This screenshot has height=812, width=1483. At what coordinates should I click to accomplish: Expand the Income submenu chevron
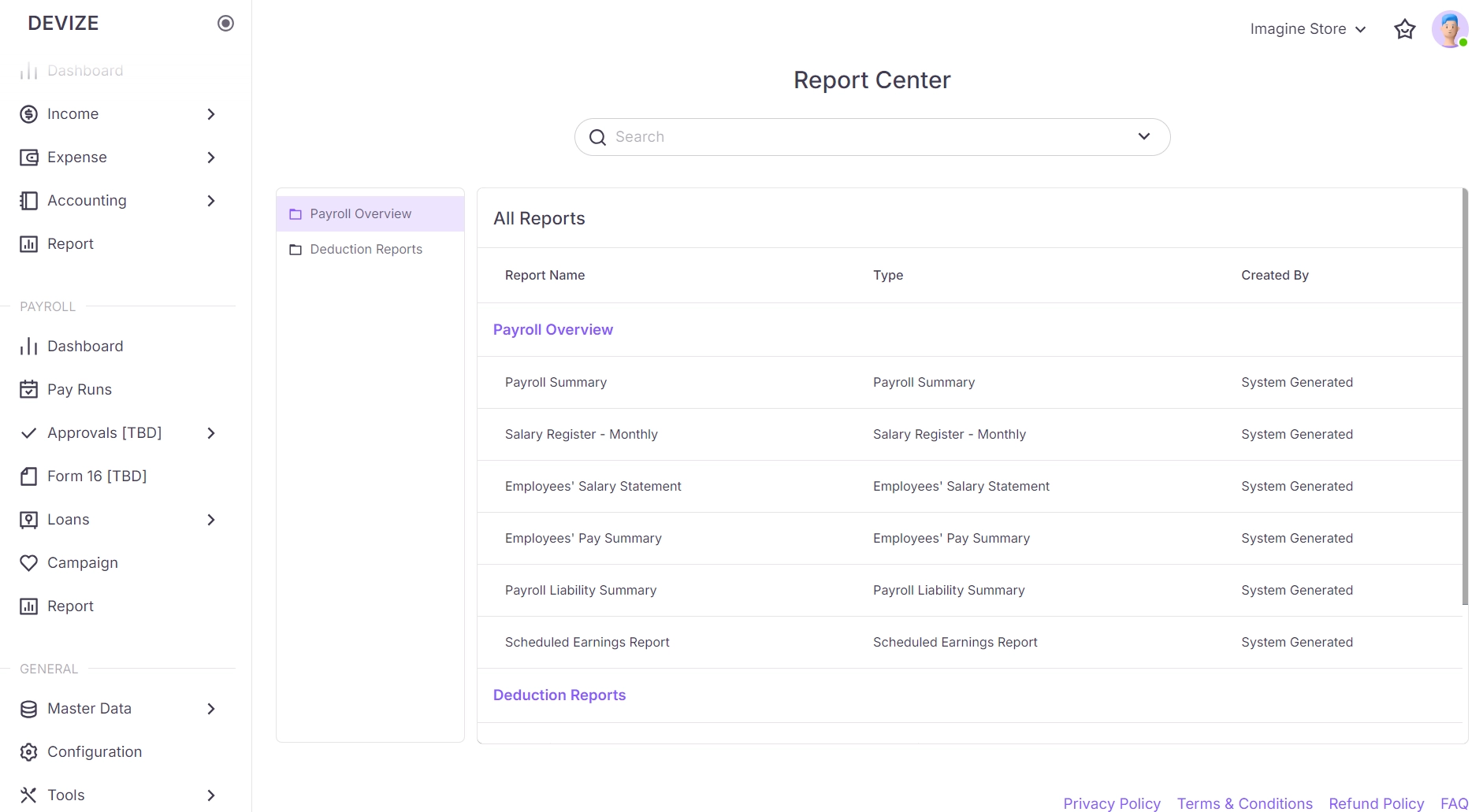tap(211, 114)
